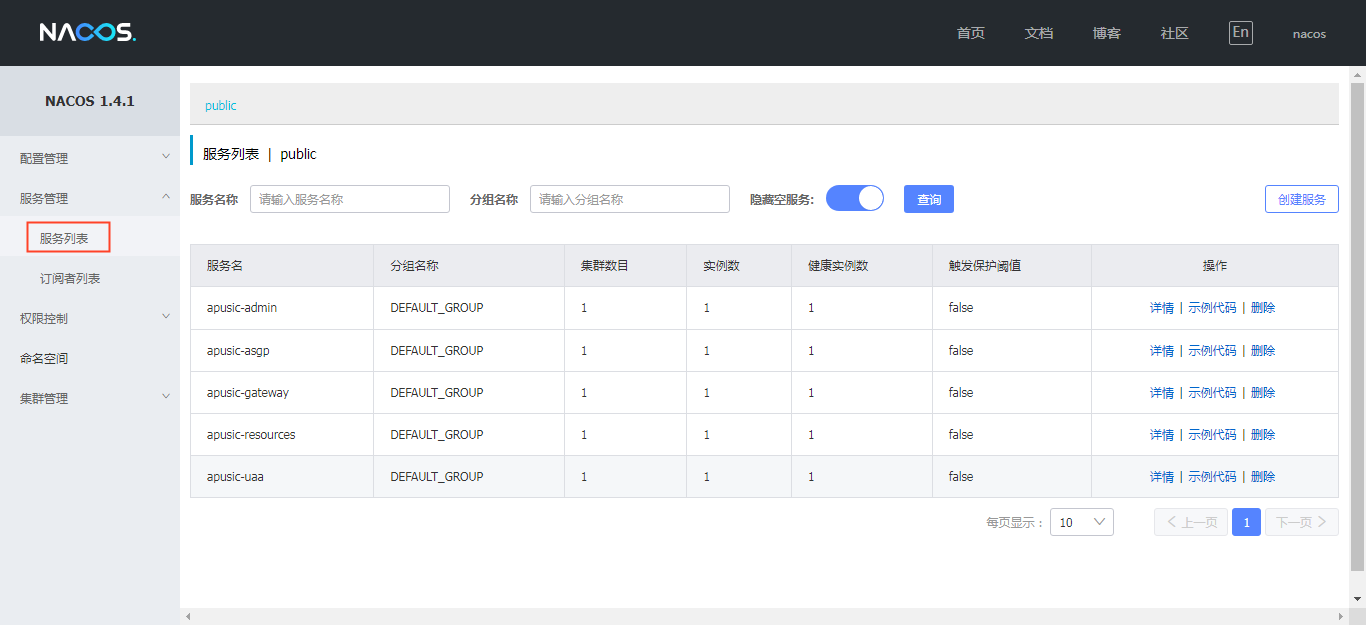This screenshot has width=1366, height=625.
Task: Click the false value in apusic-admin row
Action: click(x=961, y=308)
